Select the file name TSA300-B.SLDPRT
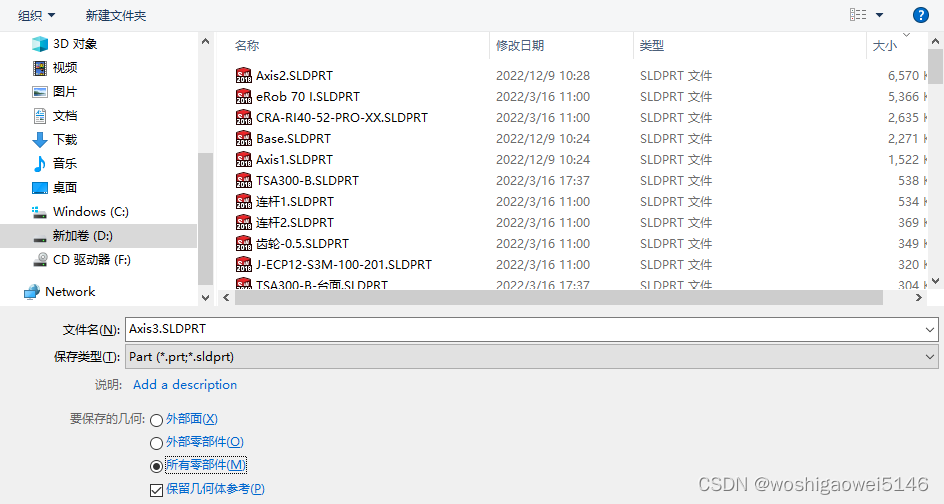944x504 pixels. [x=307, y=181]
